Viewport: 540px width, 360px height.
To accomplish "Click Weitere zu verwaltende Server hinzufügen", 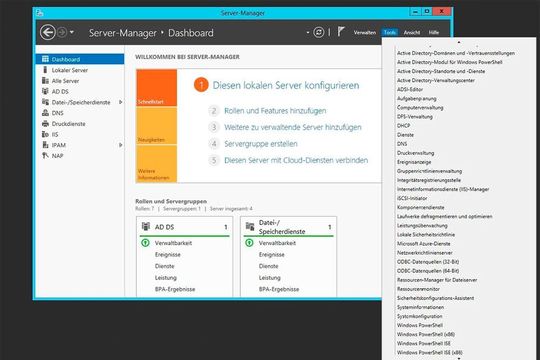I will (x=293, y=127).
